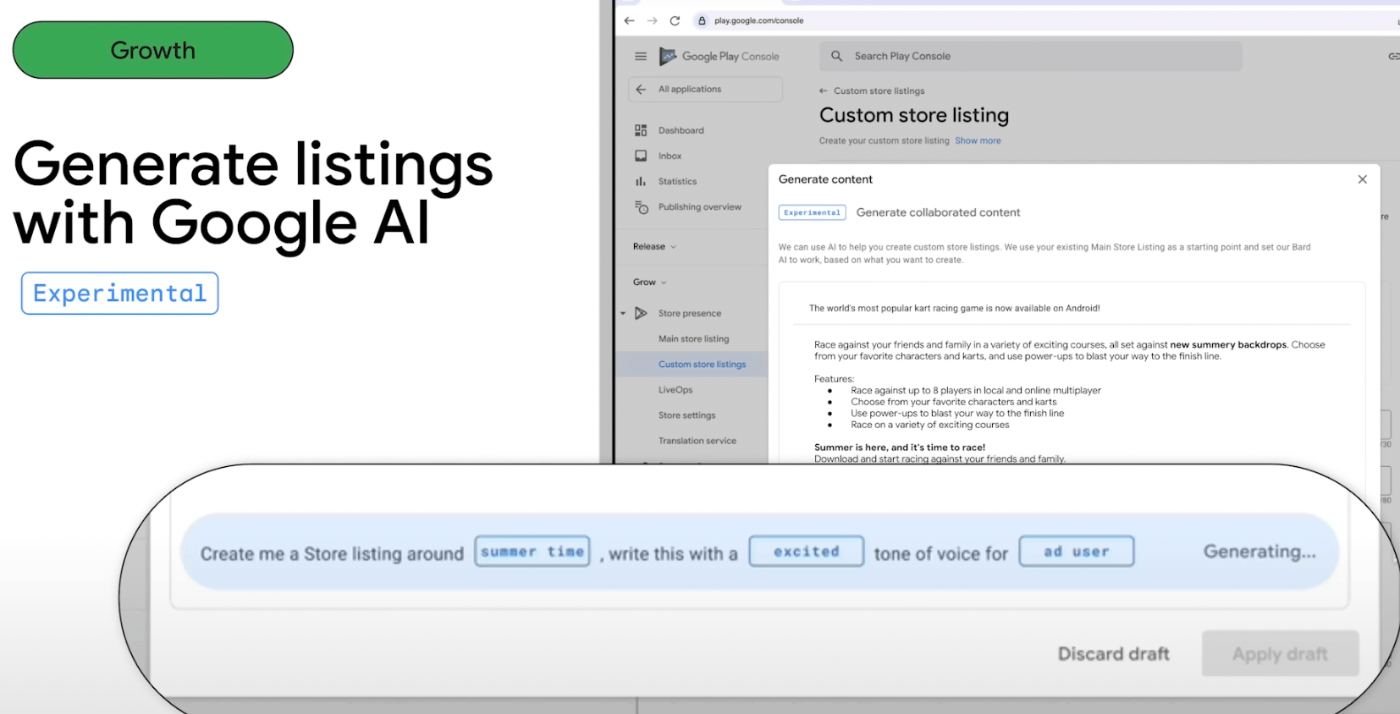Screen dimensions: 1400x714
Task: Click the Store presence play icon
Action: (x=641, y=313)
